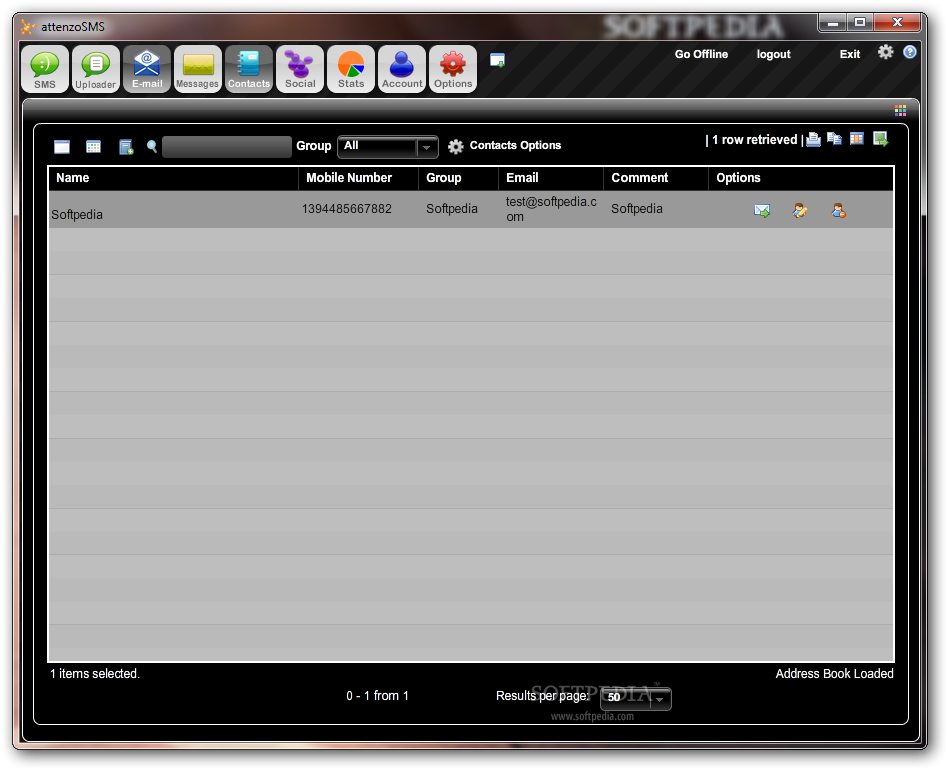948x770 pixels.
Task: Click the '1 row retrieved' text
Action: pos(755,140)
